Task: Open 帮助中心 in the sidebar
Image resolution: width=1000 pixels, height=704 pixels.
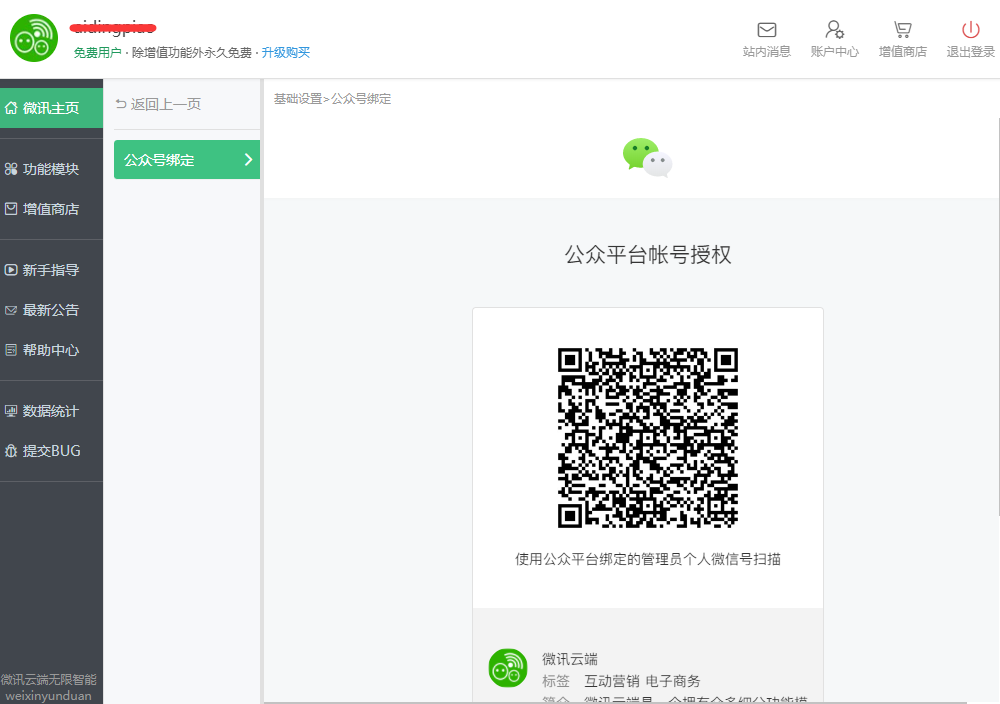Action: tap(50, 350)
